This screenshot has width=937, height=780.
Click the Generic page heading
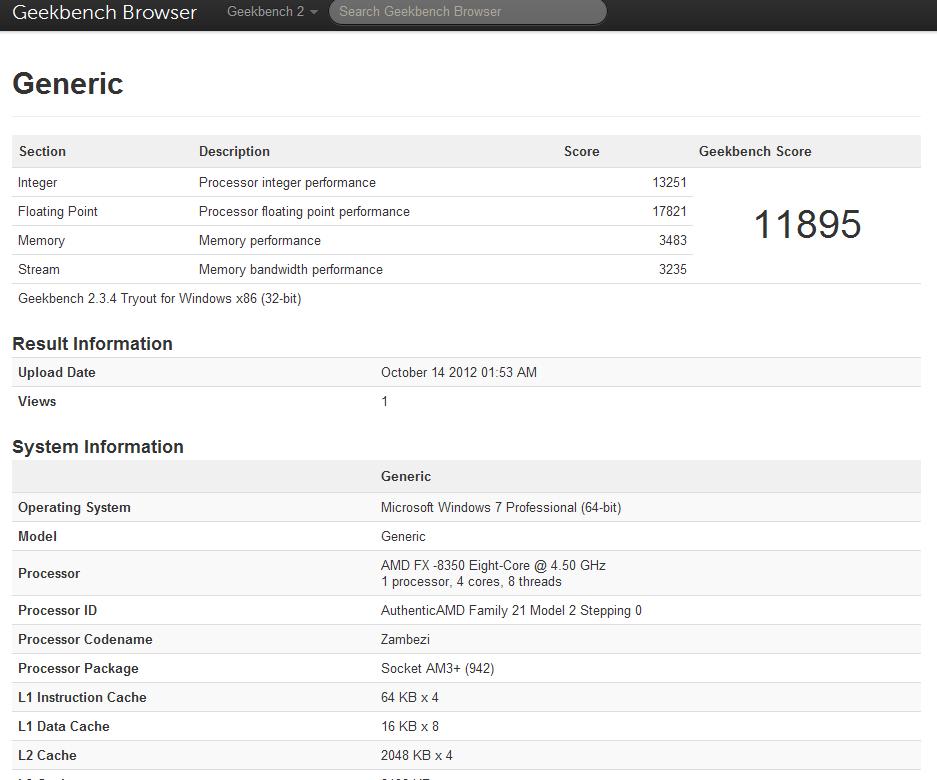pos(68,84)
